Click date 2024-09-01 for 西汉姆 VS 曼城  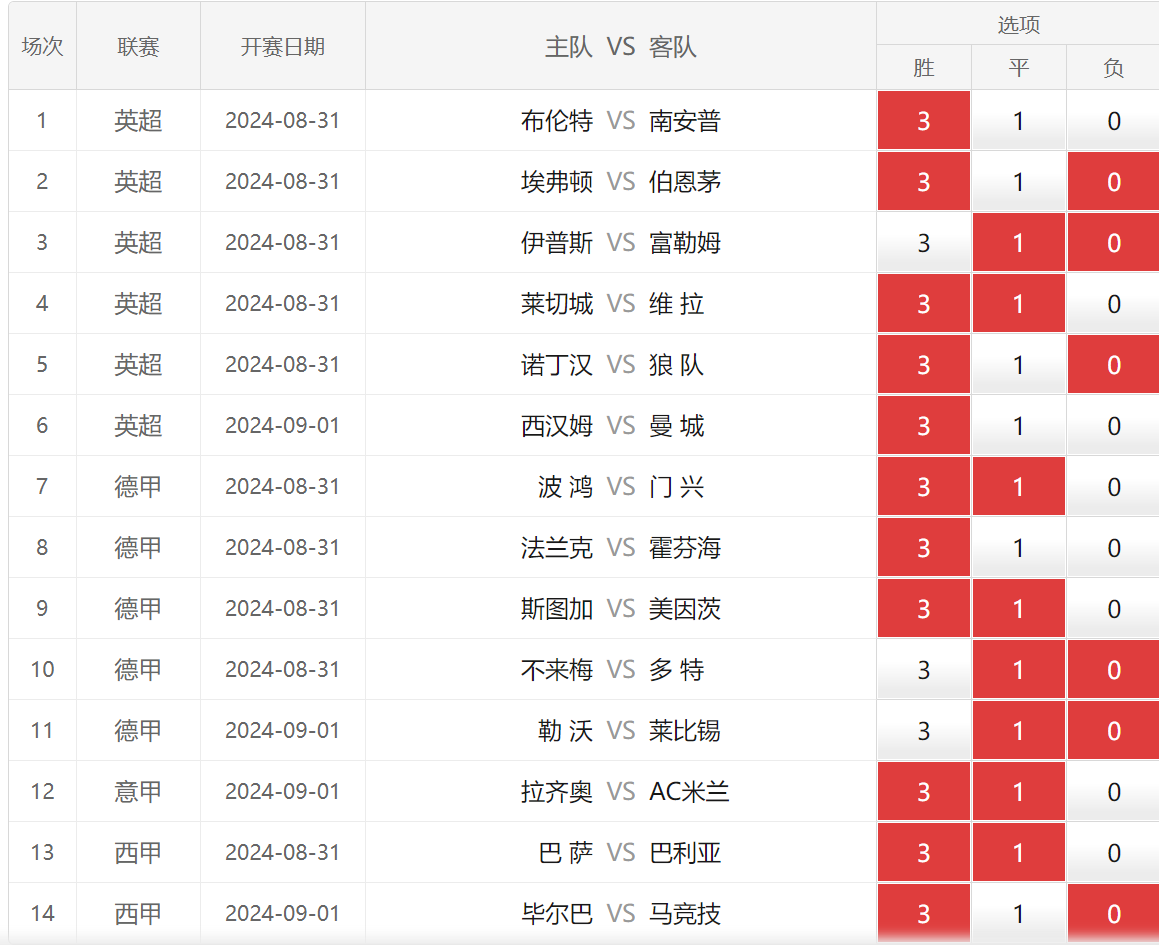(282, 425)
